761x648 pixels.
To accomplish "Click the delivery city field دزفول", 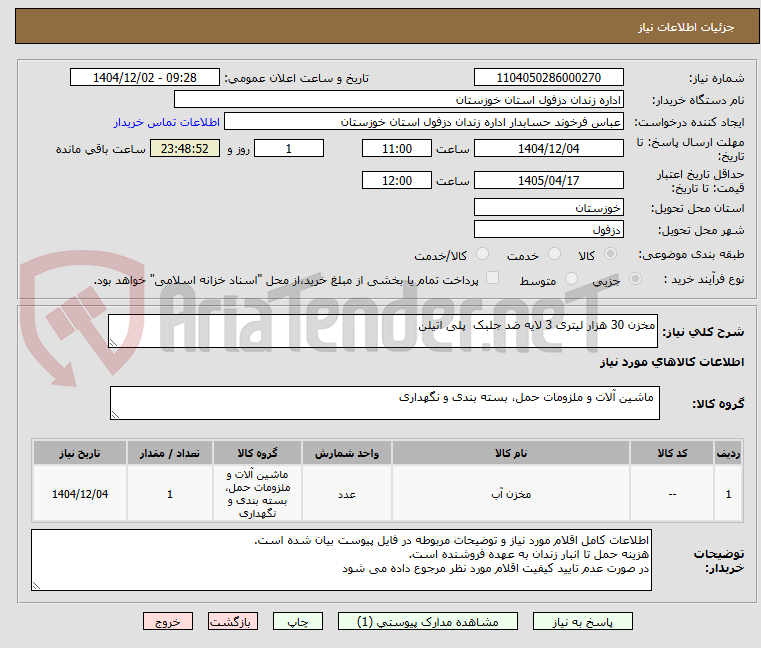I will point(548,229).
